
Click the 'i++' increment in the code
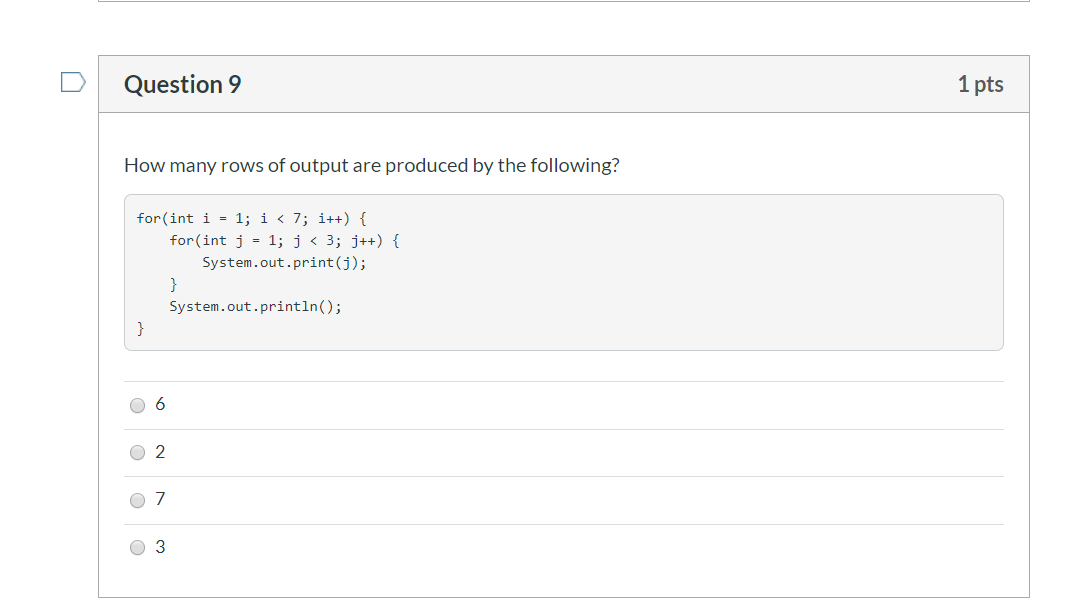(x=330, y=218)
